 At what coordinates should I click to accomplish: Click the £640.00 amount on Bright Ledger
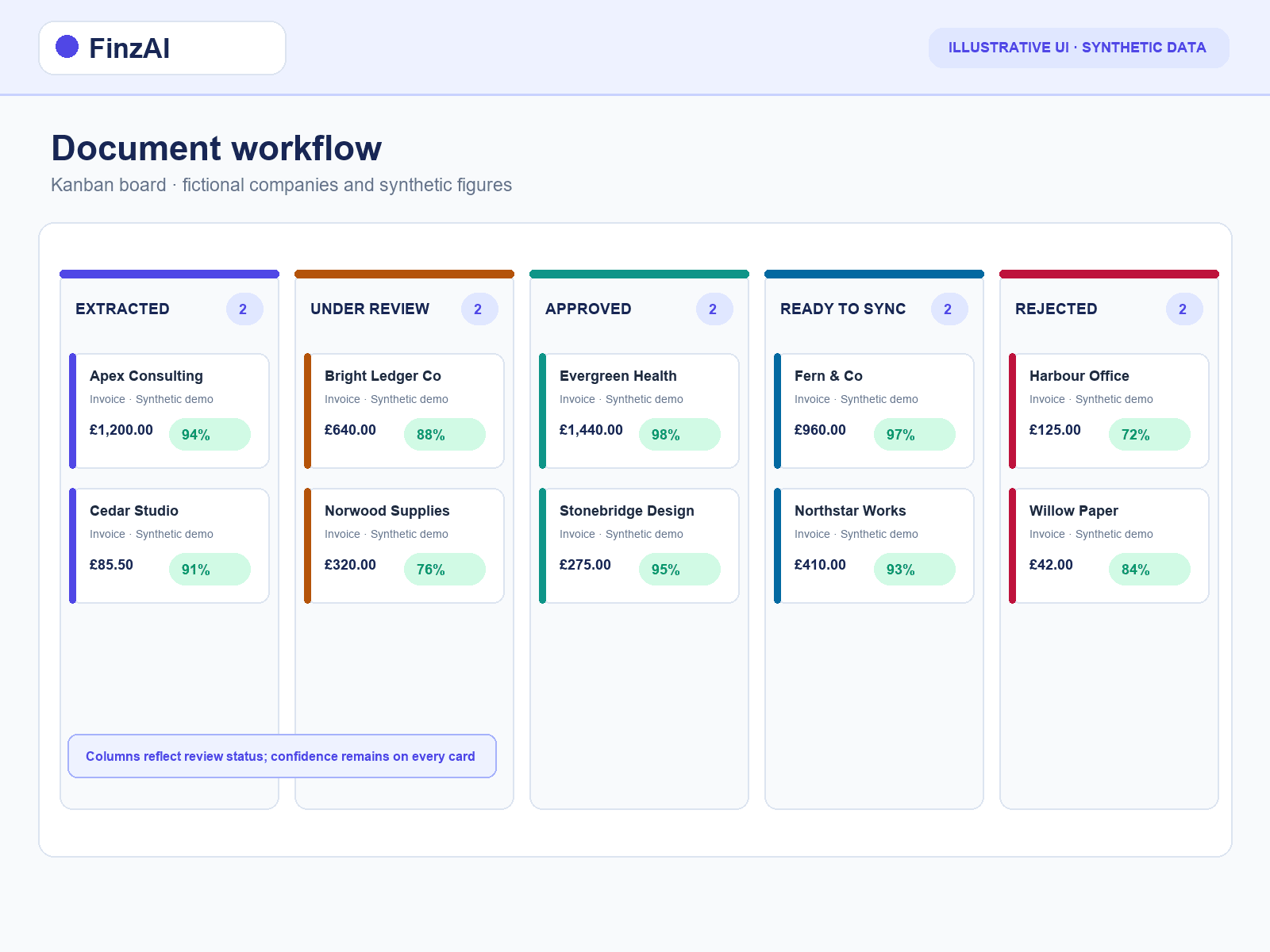tap(350, 430)
